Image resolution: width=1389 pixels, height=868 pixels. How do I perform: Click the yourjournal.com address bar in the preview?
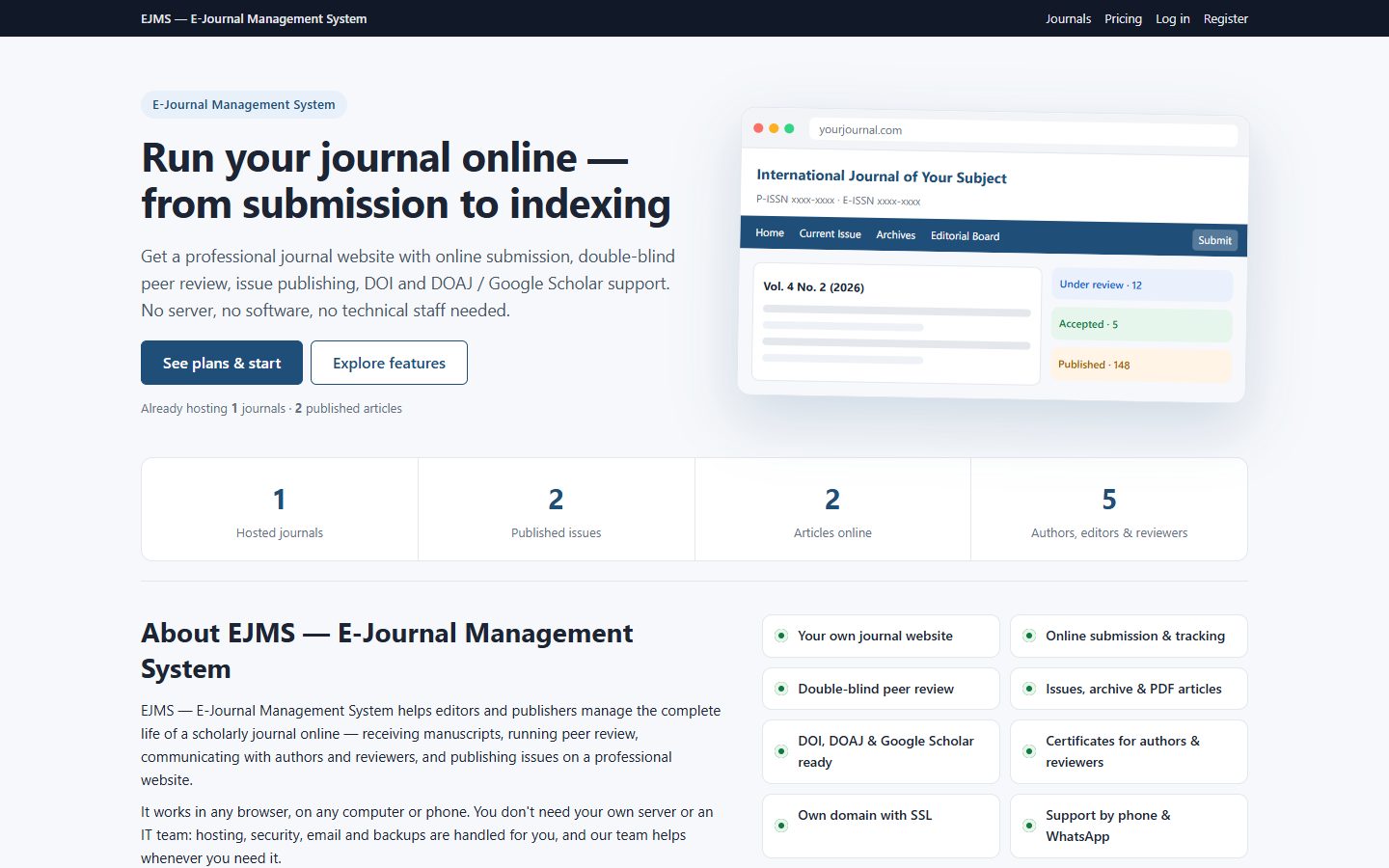point(1022,132)
